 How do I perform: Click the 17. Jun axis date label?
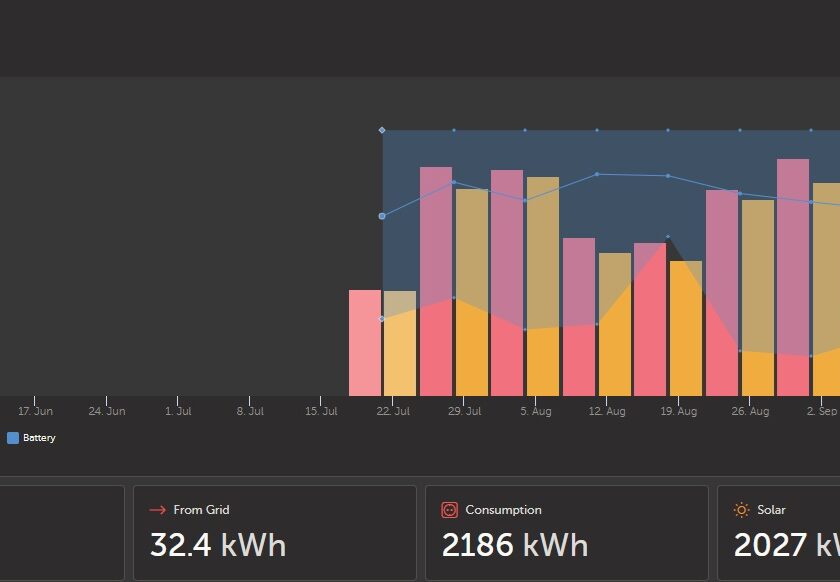[35, 411]
